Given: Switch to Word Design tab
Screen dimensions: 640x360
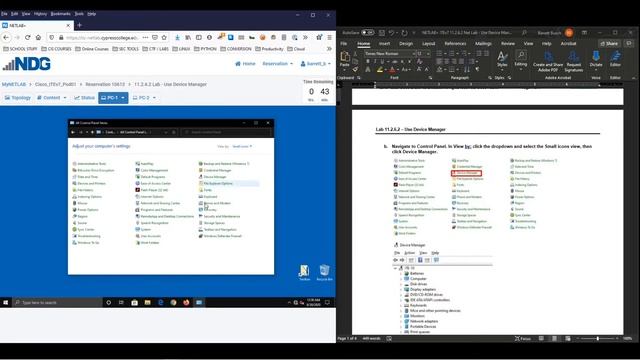Looking at the screenshot, I should pos(406,43).
